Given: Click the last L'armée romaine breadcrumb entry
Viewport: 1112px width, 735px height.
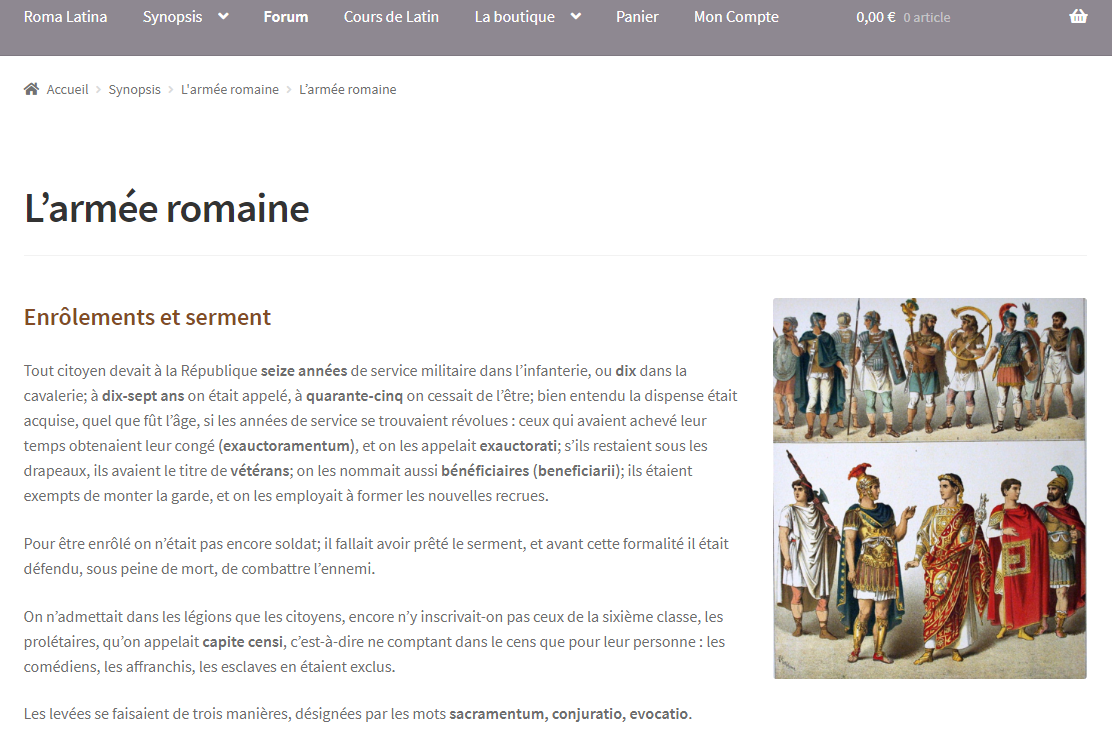Looking at the screenshot, I should point(347,89).
